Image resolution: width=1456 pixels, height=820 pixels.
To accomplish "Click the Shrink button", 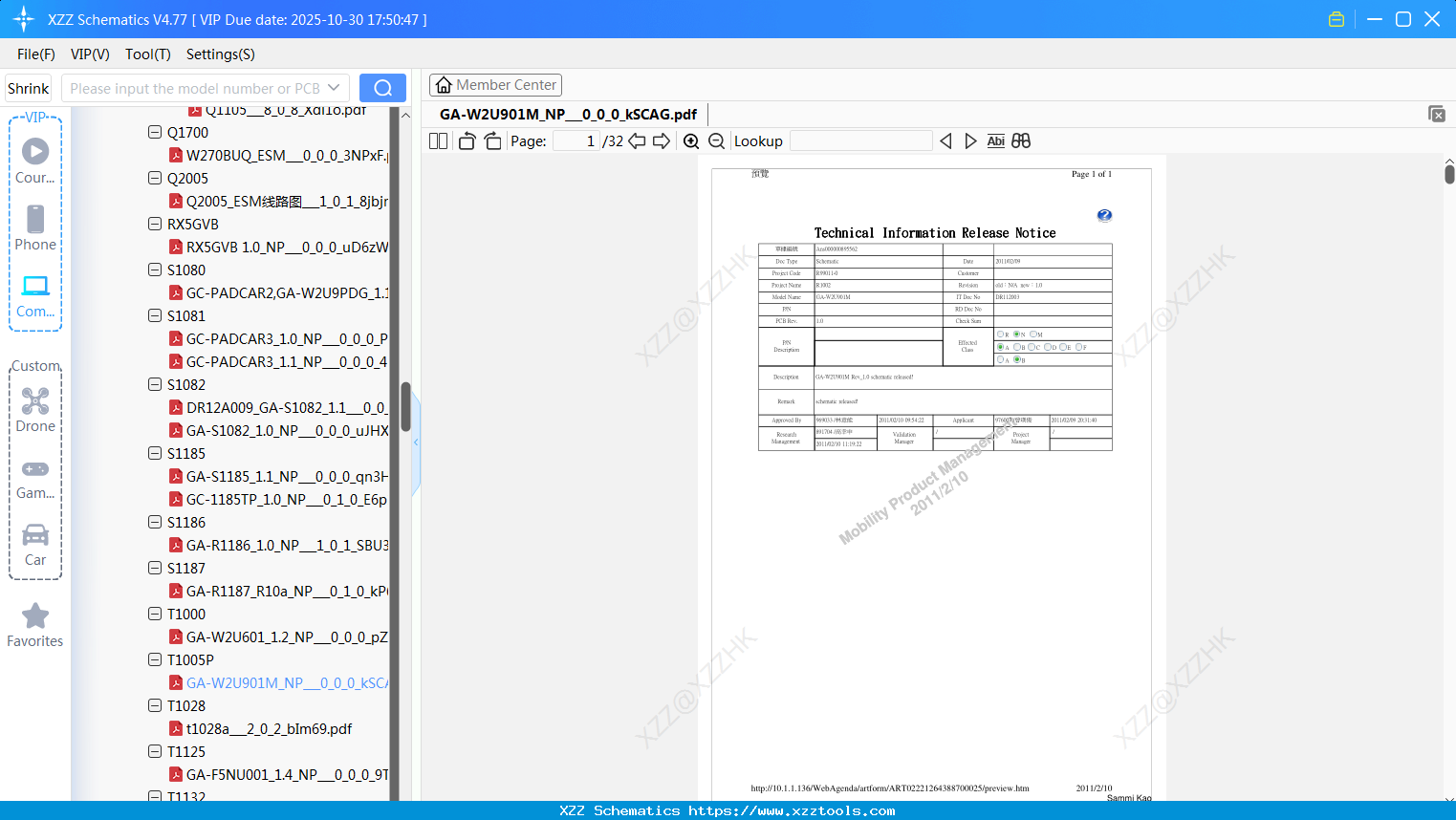I will [x=28, y=88].
